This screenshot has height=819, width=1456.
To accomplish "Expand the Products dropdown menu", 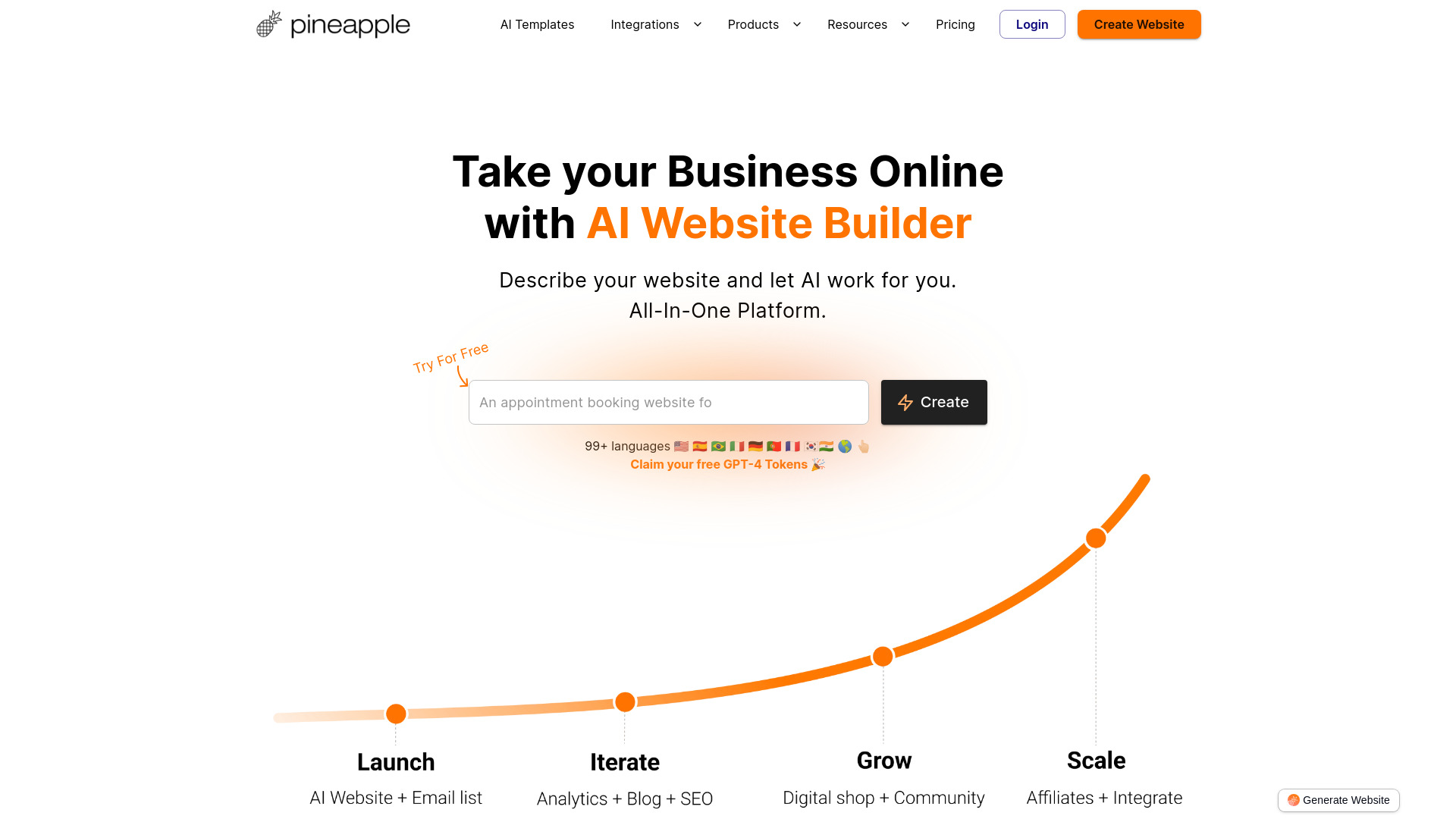I will coord(764,24).
